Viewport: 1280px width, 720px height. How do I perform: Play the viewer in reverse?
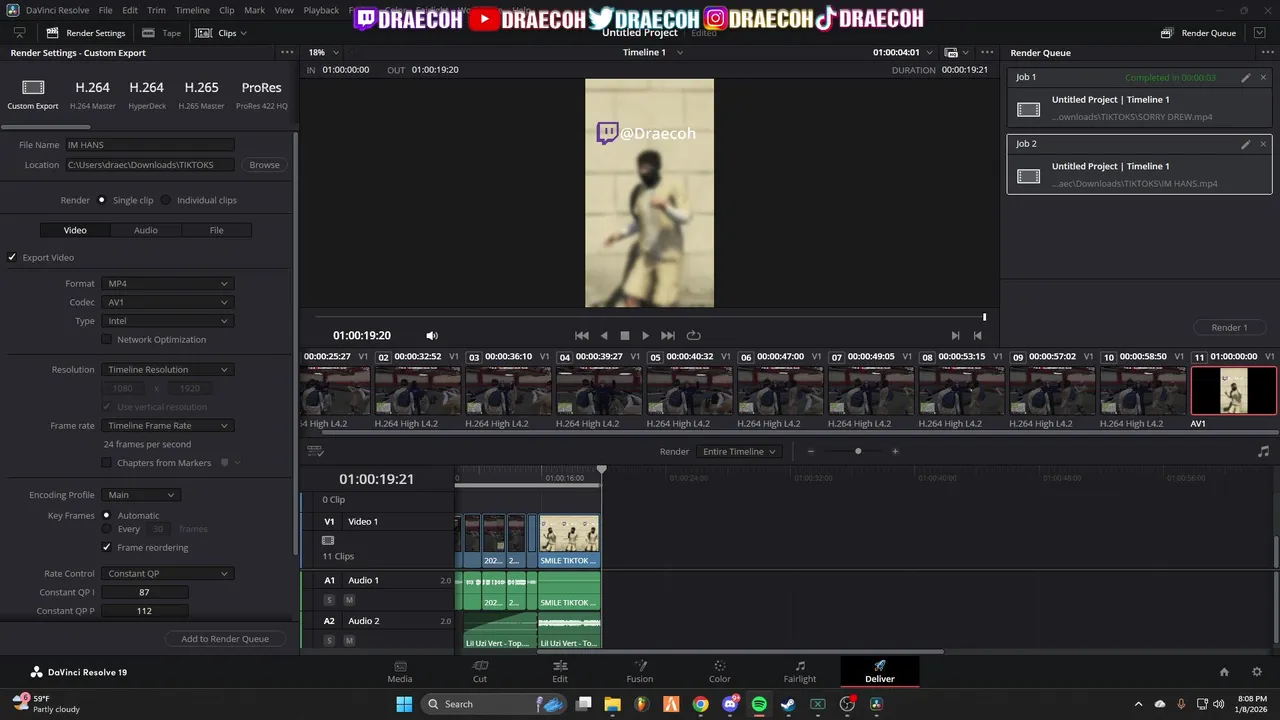(604, 336)
